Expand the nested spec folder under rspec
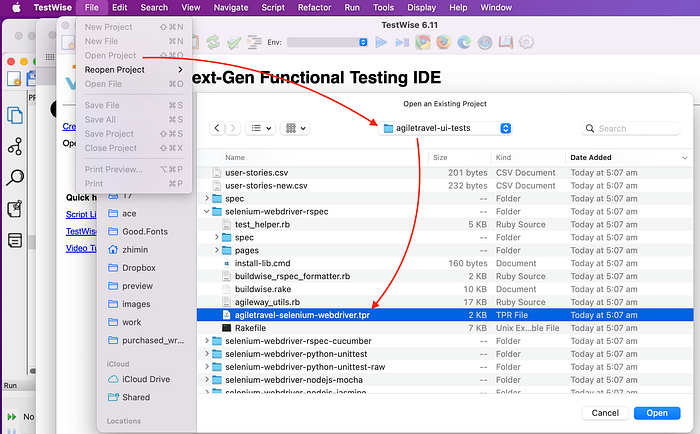 click(217, 237)
